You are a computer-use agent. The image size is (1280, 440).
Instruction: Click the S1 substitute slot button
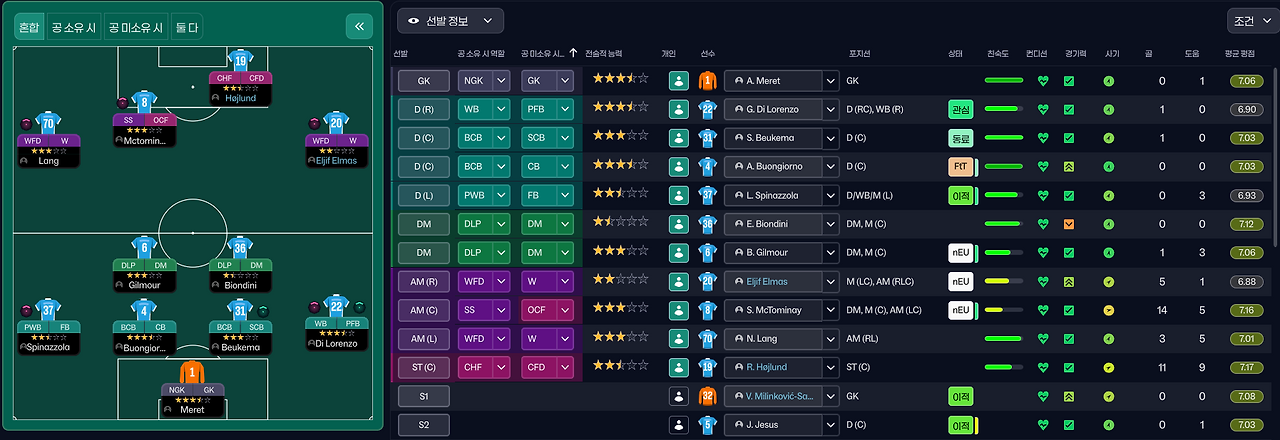pos(424,396)
